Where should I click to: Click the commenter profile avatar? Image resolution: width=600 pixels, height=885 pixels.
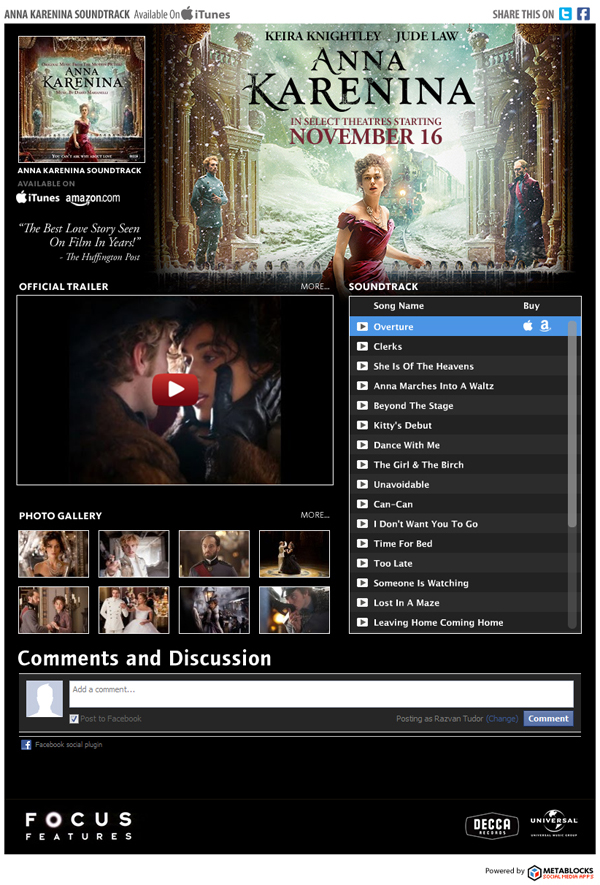(x=45, y=699)
